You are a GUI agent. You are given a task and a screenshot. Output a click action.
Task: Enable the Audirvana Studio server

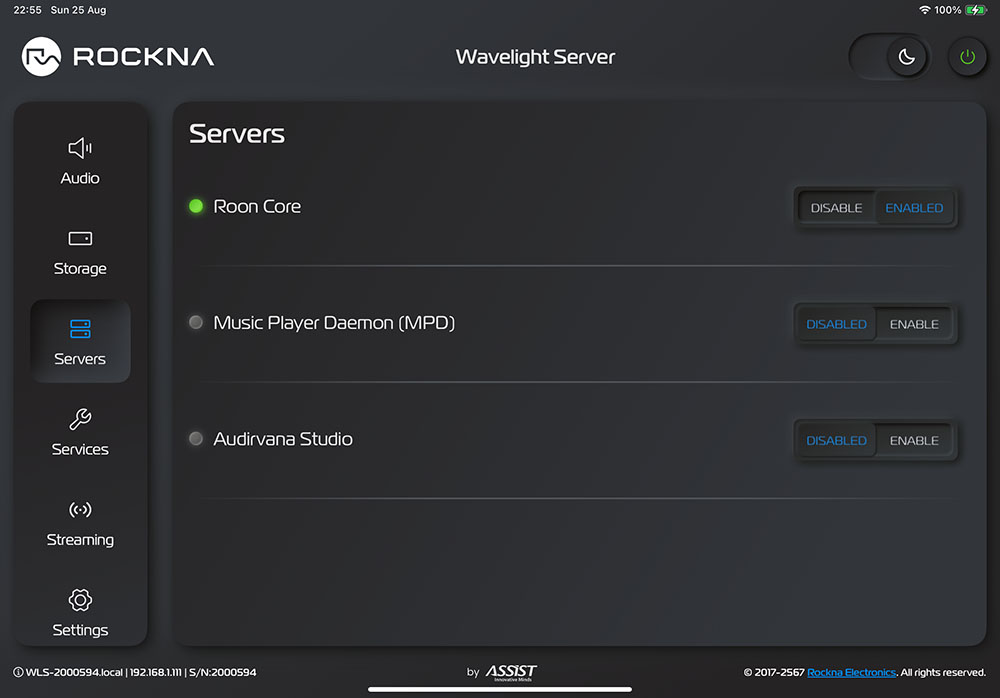(x=914, y=440)
